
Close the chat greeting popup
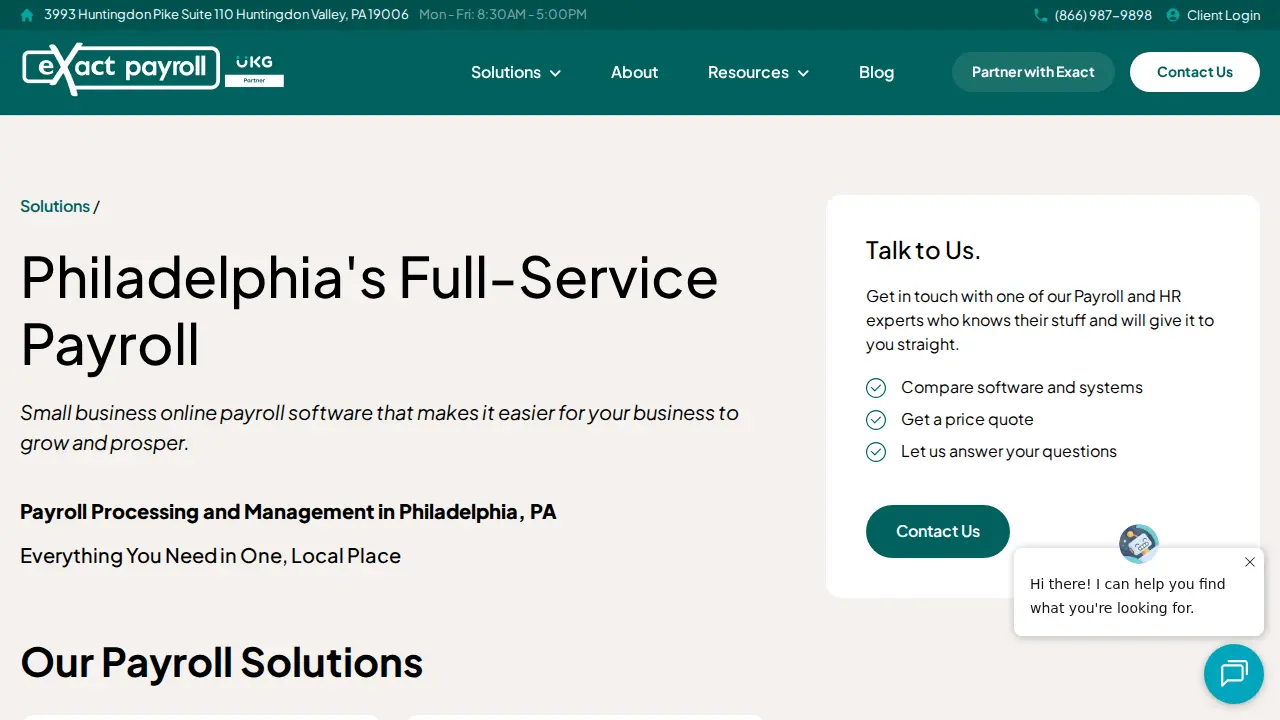[1250, 562]
